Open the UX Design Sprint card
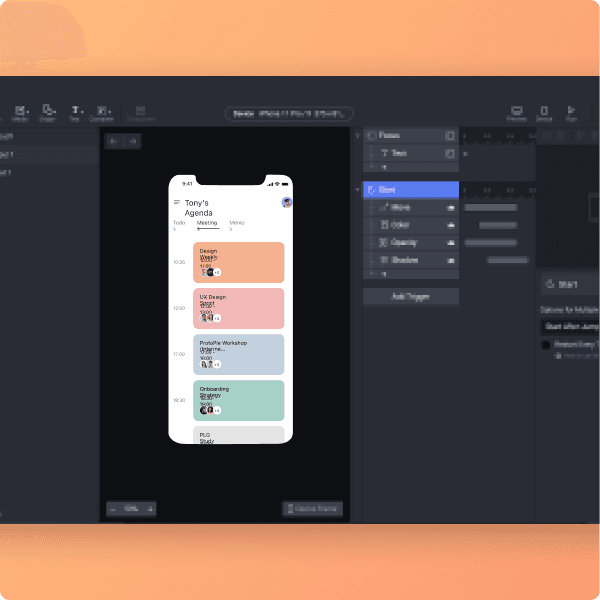The image size is (600, 600). pos(239,308)
